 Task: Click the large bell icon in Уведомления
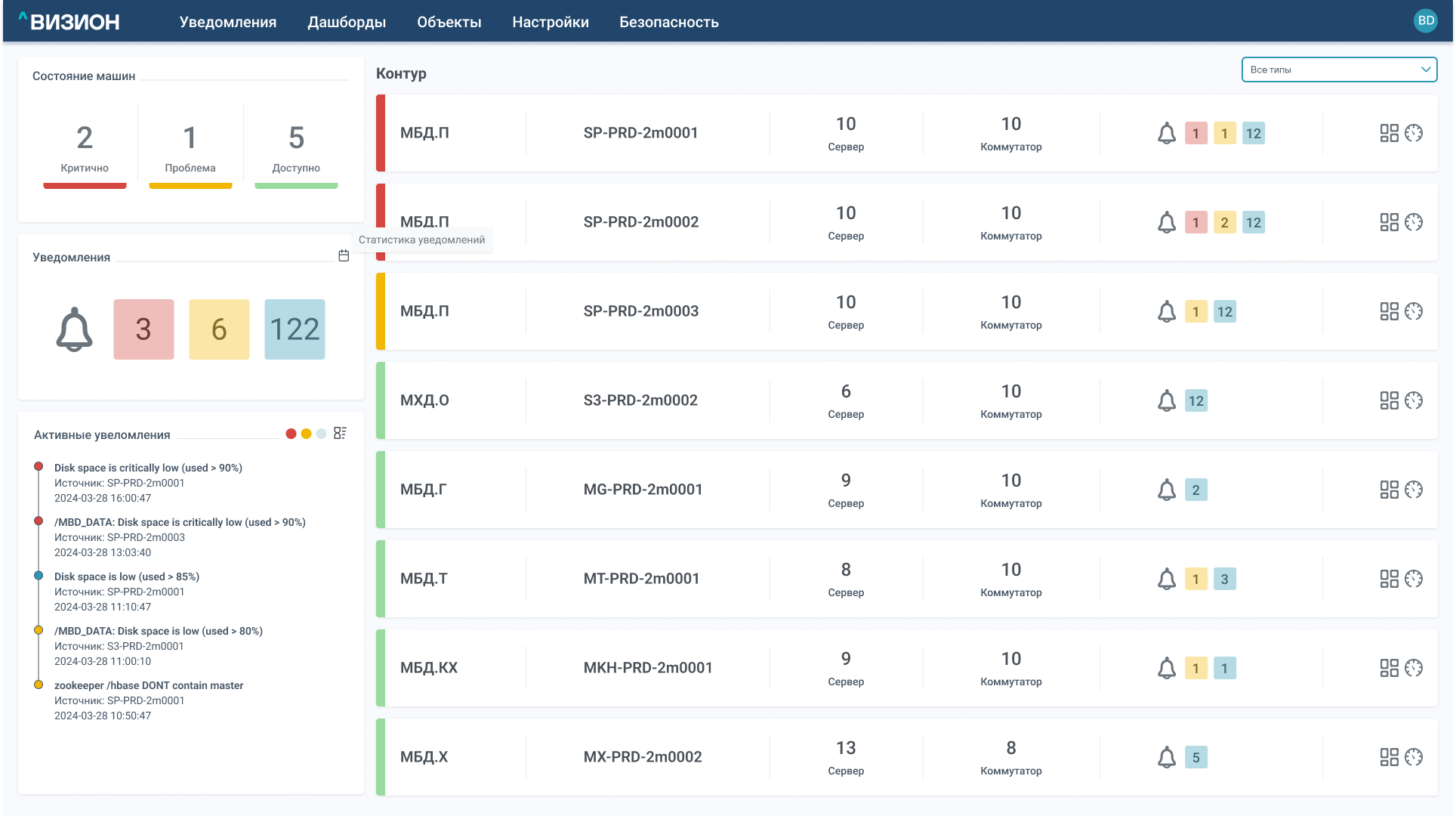click(x=74, y=329)
